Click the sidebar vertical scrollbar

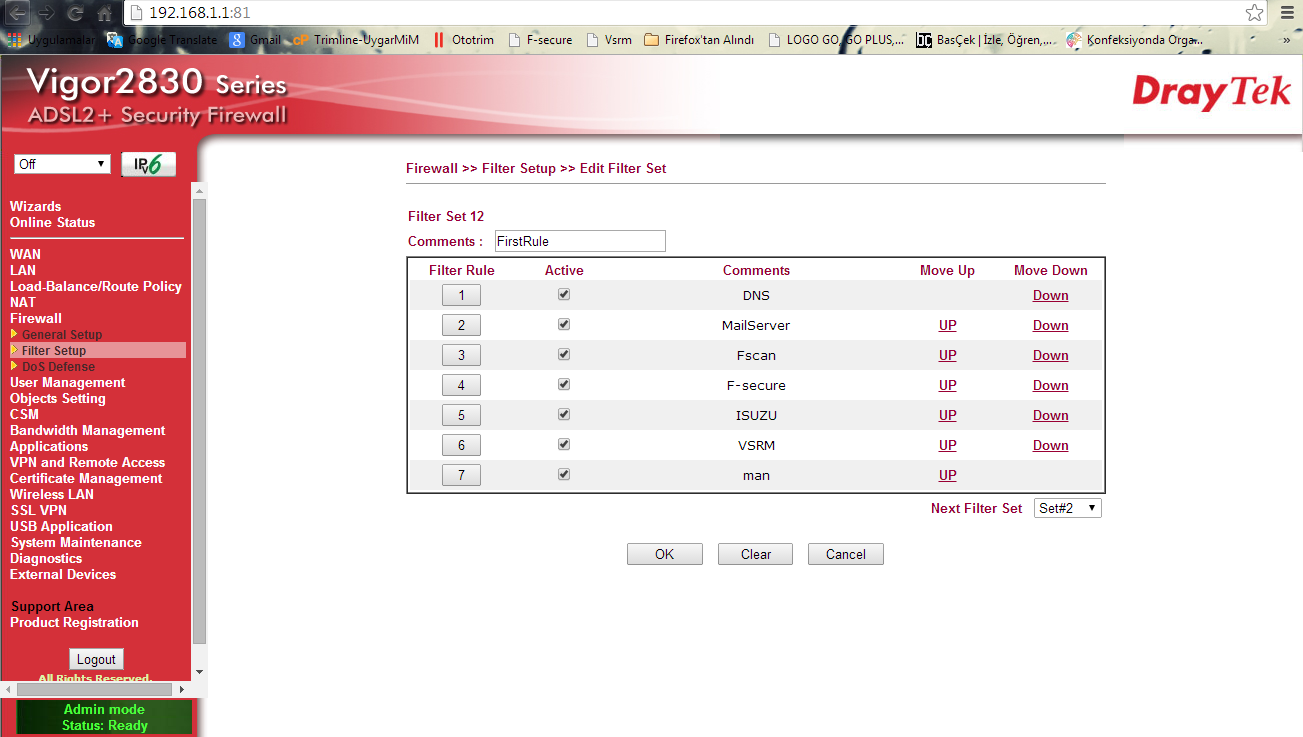pyautogui.click(x=199, y=420)
